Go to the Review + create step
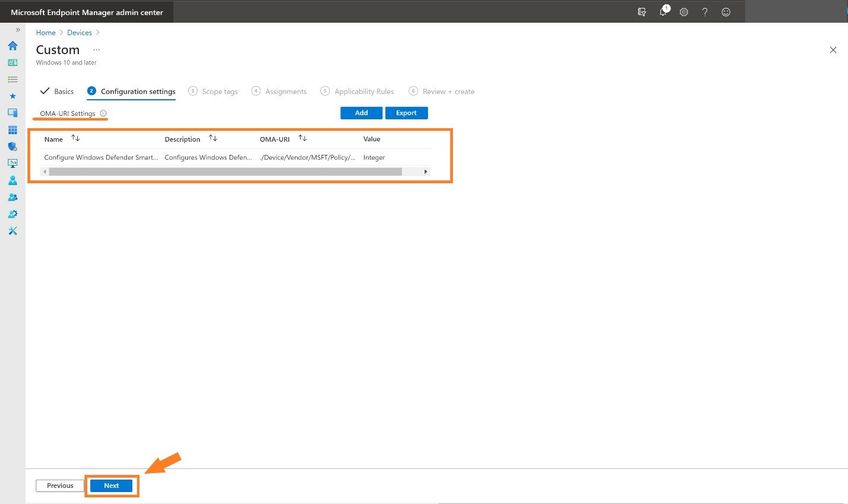The width and height of the screenshot is (848, 504). [x=441, y=91]
